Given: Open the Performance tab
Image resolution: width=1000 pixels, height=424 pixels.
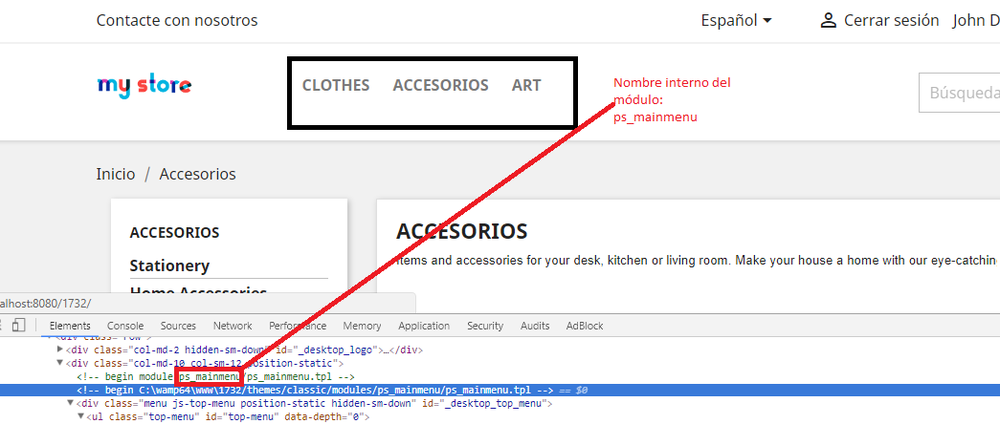Looking at the screenshot, I should (x=297, y=326).
